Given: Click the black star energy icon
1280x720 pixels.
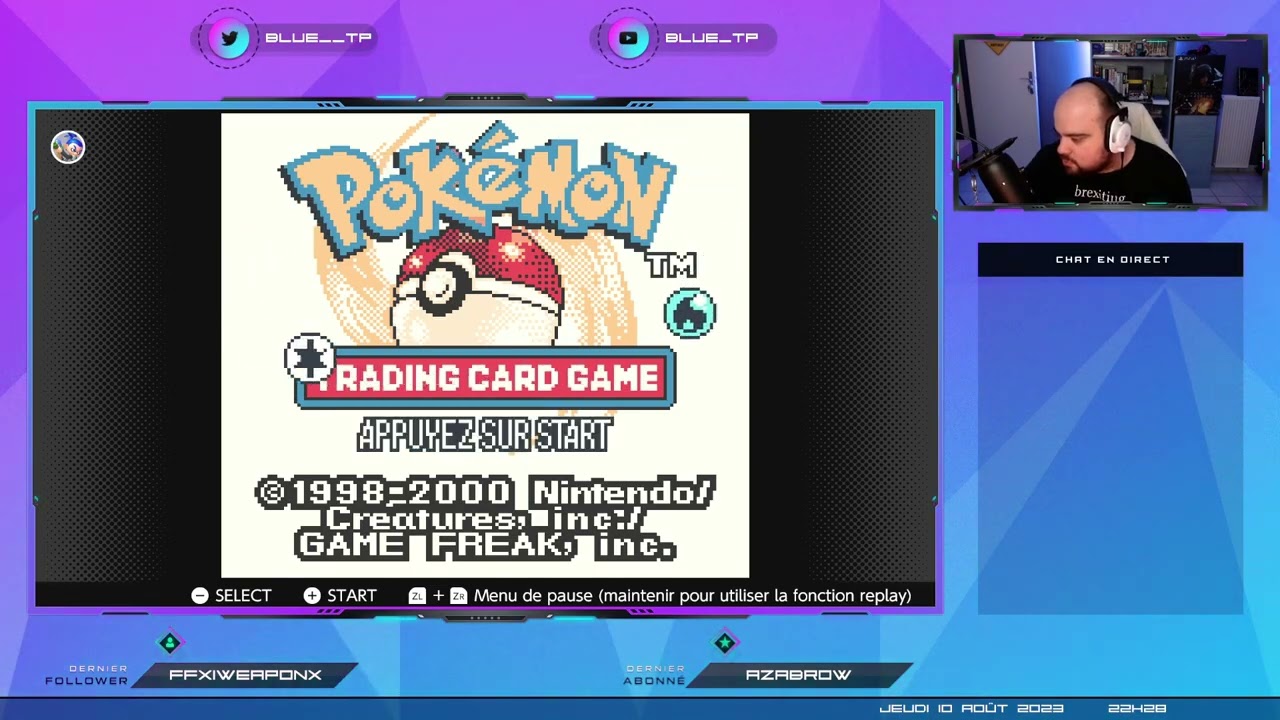Looking at the screenshot, I should point(310,358).
